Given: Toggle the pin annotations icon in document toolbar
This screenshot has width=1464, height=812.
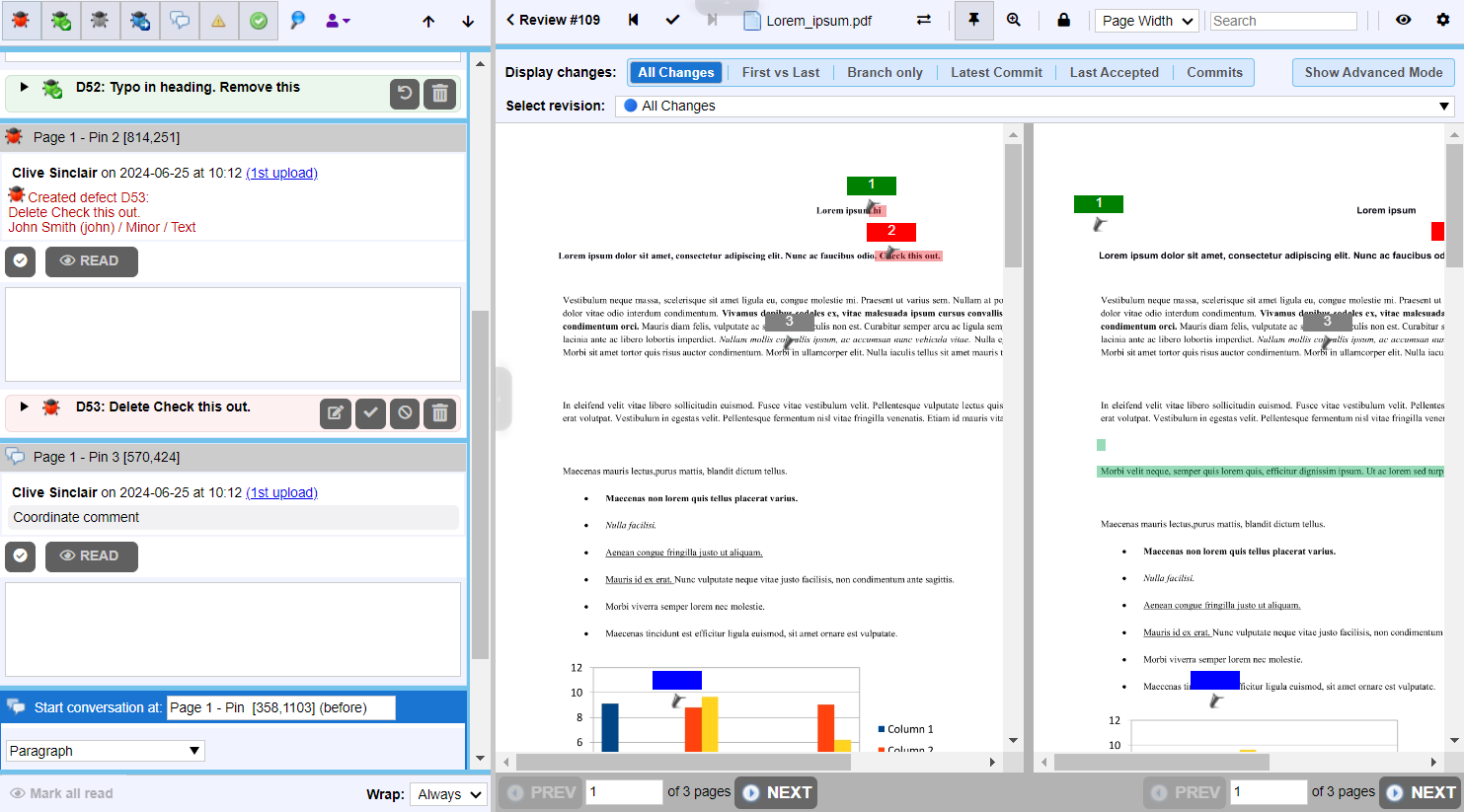Looking at the screenshot, I should (x=973, y=20).
